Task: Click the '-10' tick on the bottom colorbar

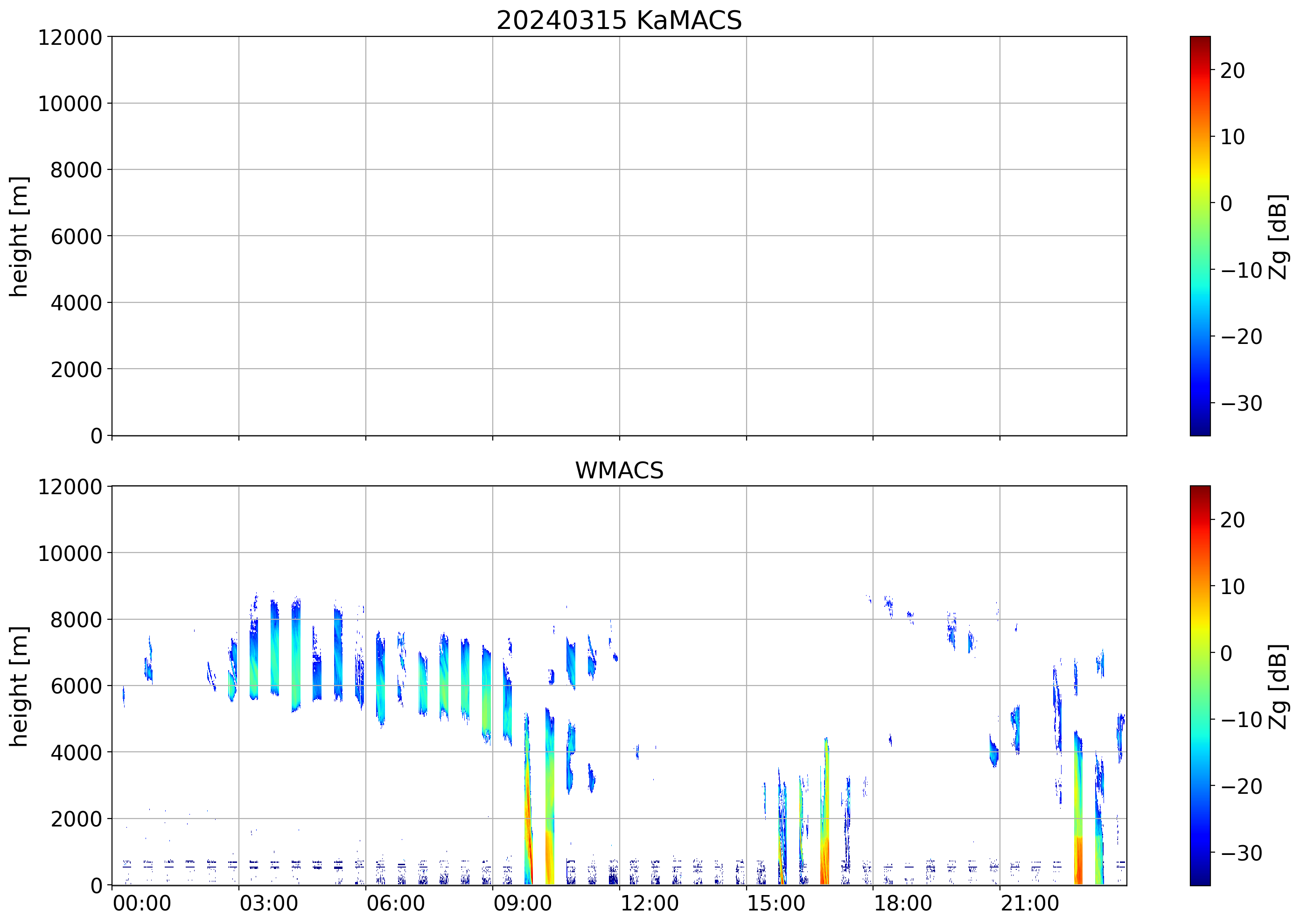Action: click(x=1241, y=720)
